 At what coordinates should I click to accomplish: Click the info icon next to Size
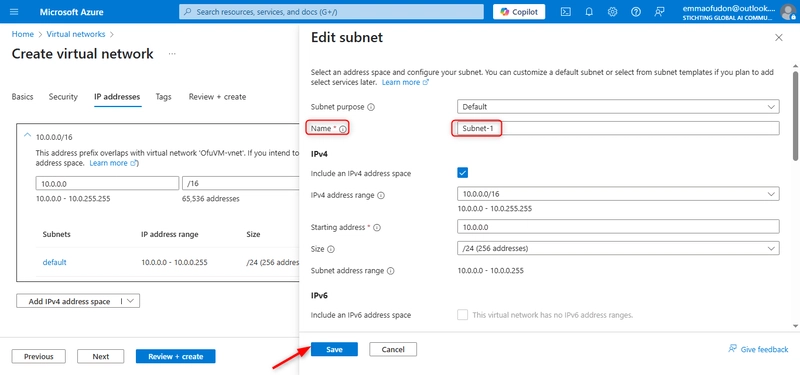[331, 249]
